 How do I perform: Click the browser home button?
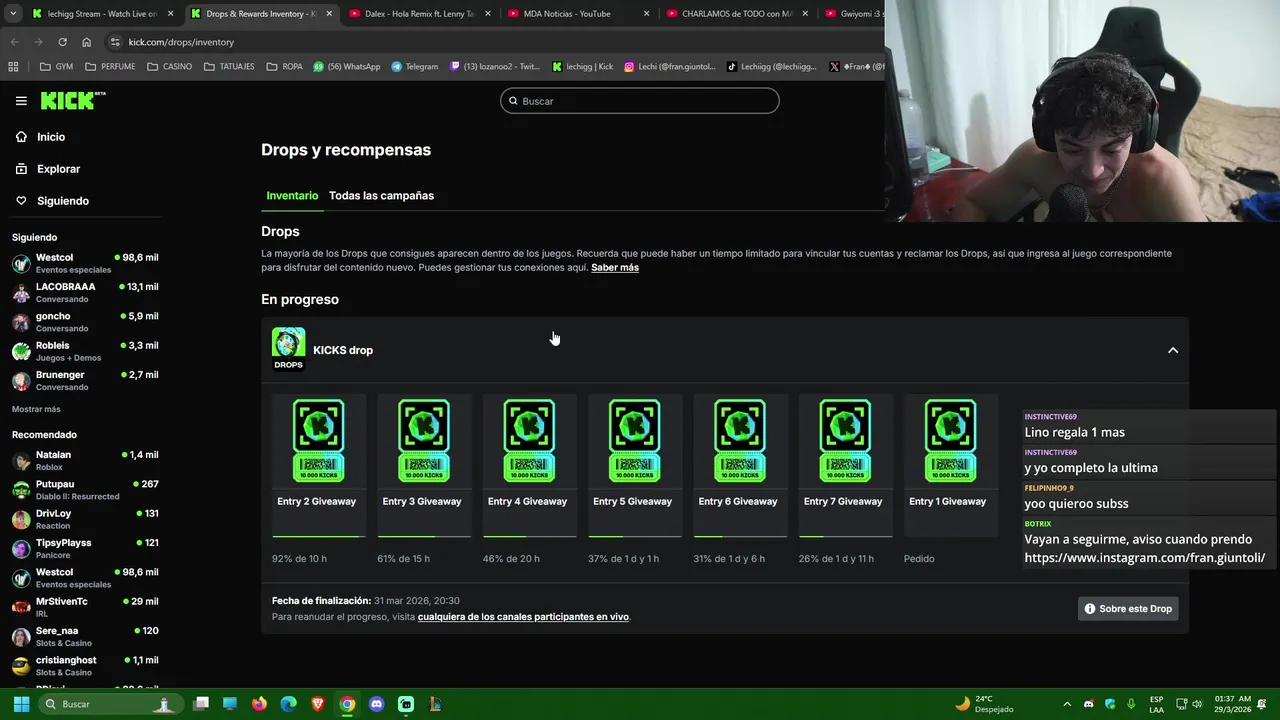[87, 42]
